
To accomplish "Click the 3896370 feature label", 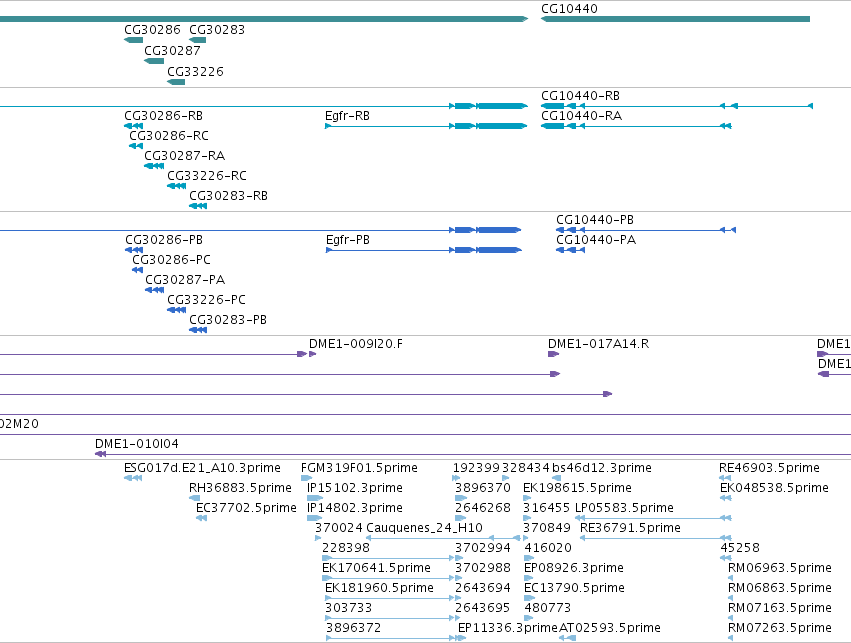I will pyautogui.click(x=483, y=488).
